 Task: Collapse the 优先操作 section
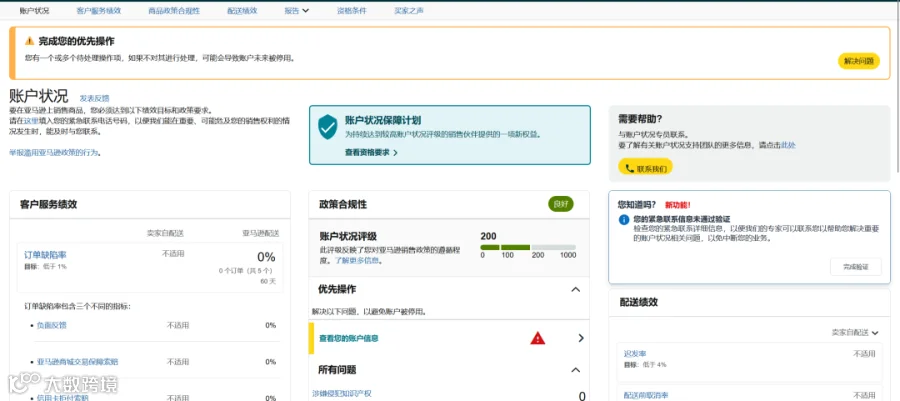pos(576,290)
